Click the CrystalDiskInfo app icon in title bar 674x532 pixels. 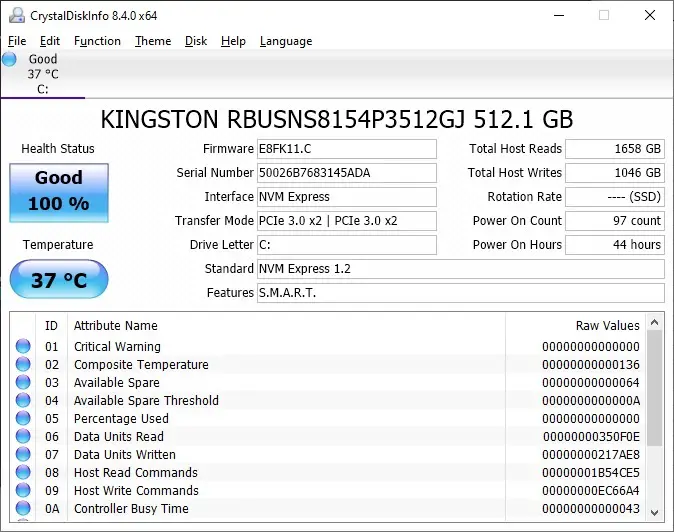tap(17, 15)
